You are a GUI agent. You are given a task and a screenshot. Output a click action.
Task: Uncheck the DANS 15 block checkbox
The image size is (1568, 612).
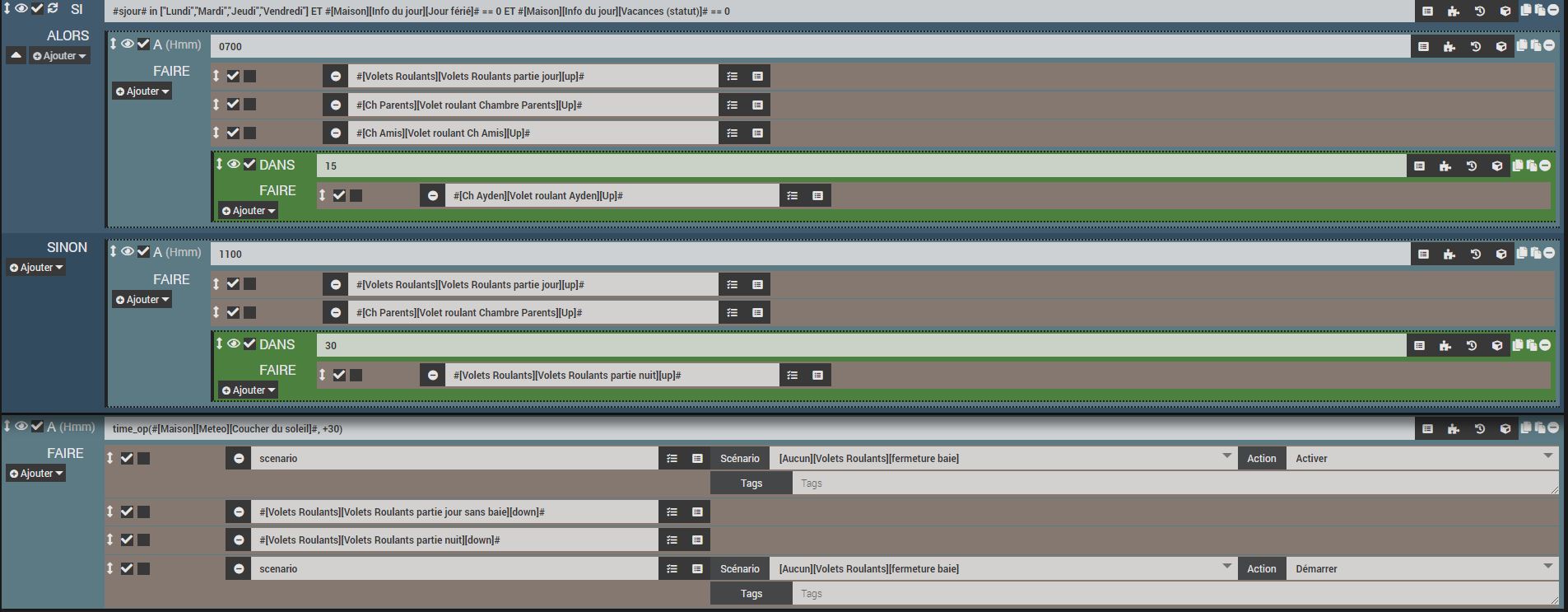[x=249, y=164]
